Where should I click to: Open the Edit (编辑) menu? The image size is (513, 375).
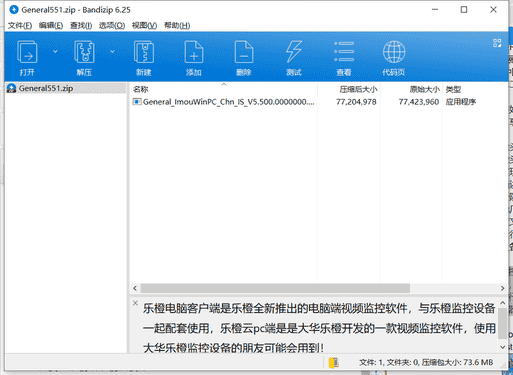click(x=51, y=25)
